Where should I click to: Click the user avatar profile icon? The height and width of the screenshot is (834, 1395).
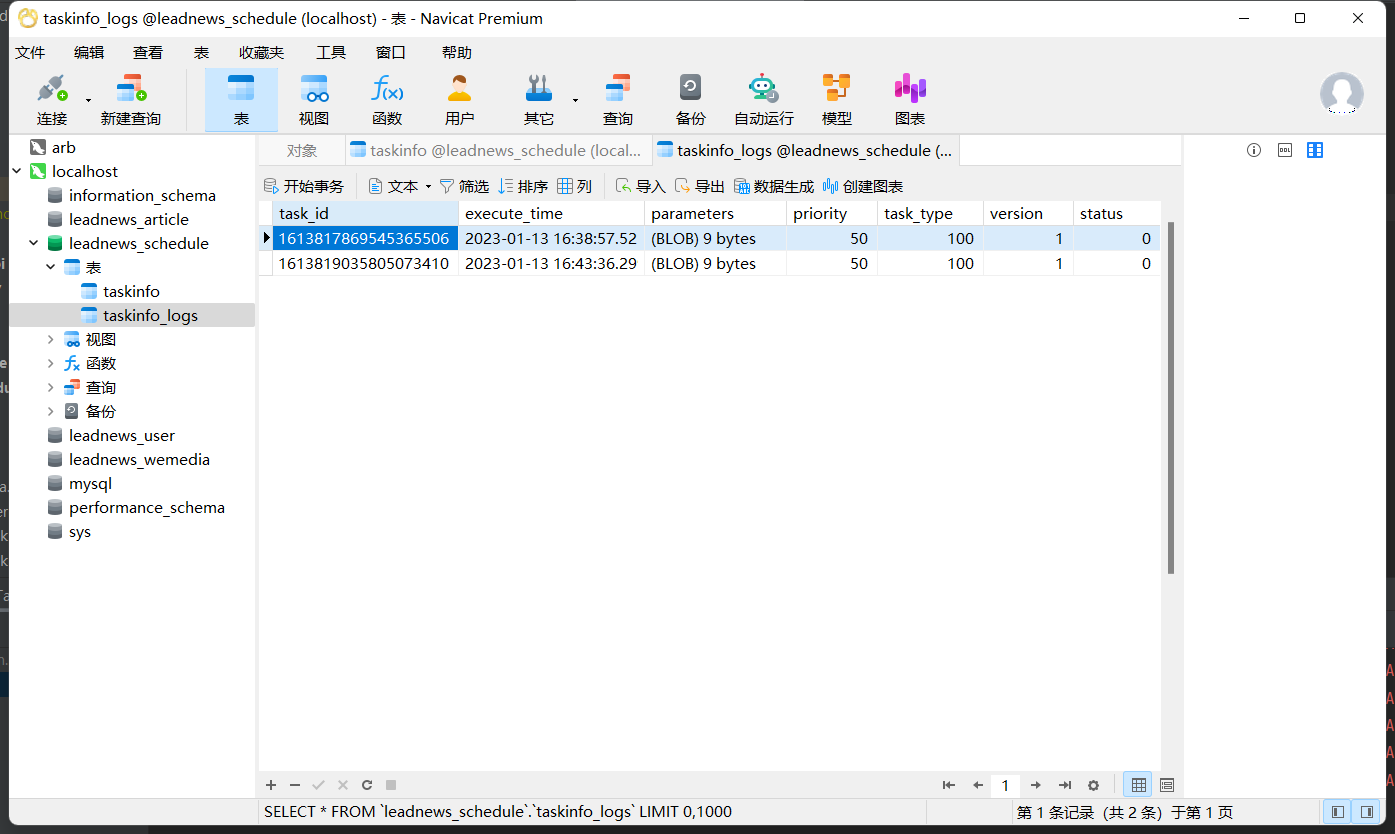(1341, 94)
